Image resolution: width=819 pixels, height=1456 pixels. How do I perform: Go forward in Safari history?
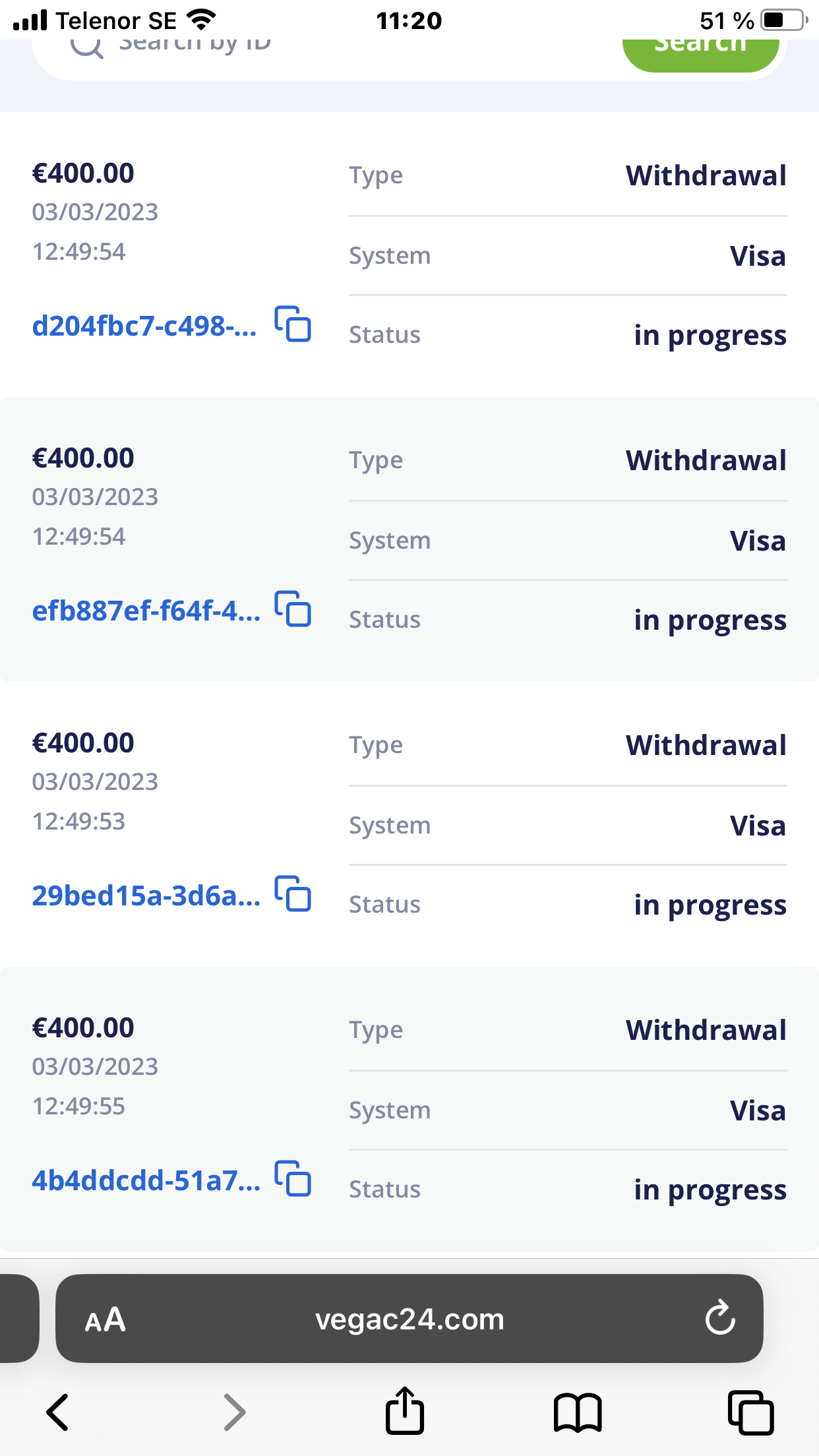click(x=234, y=1412)
